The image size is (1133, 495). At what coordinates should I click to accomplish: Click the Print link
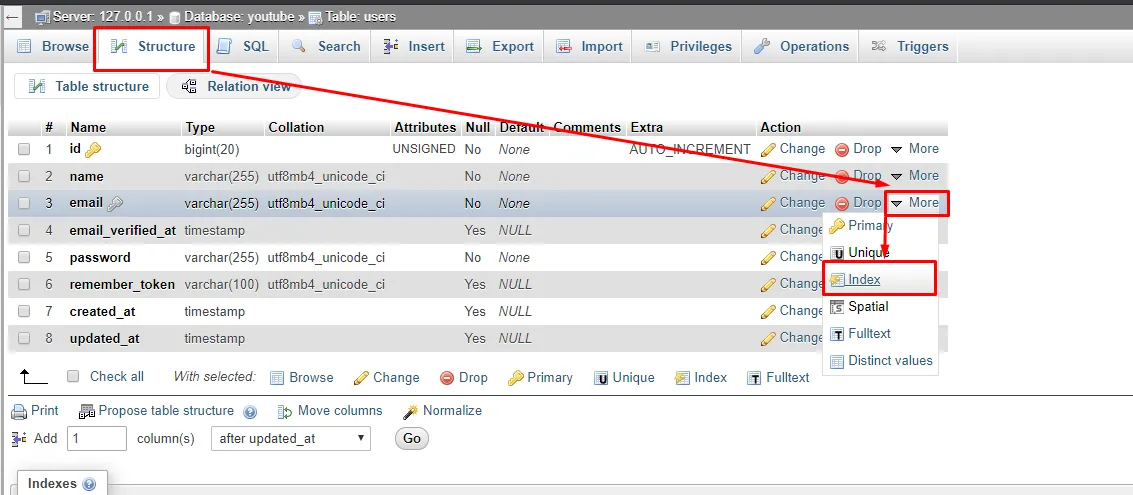pos(35,410)
